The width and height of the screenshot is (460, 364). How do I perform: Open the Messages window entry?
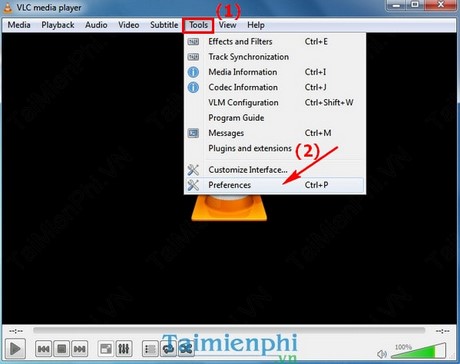point(275,133)
